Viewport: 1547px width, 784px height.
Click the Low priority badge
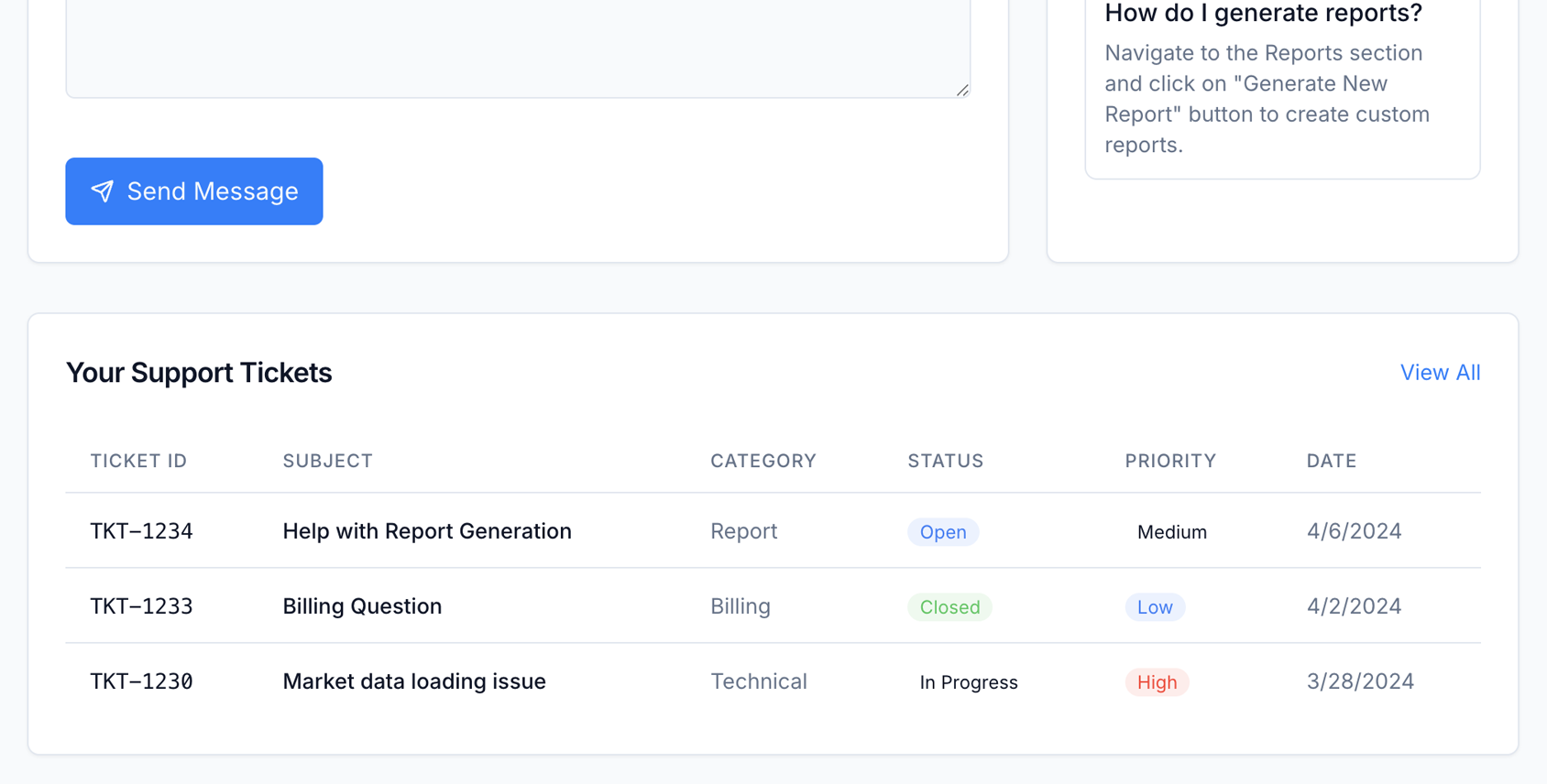click(1154, 607)
